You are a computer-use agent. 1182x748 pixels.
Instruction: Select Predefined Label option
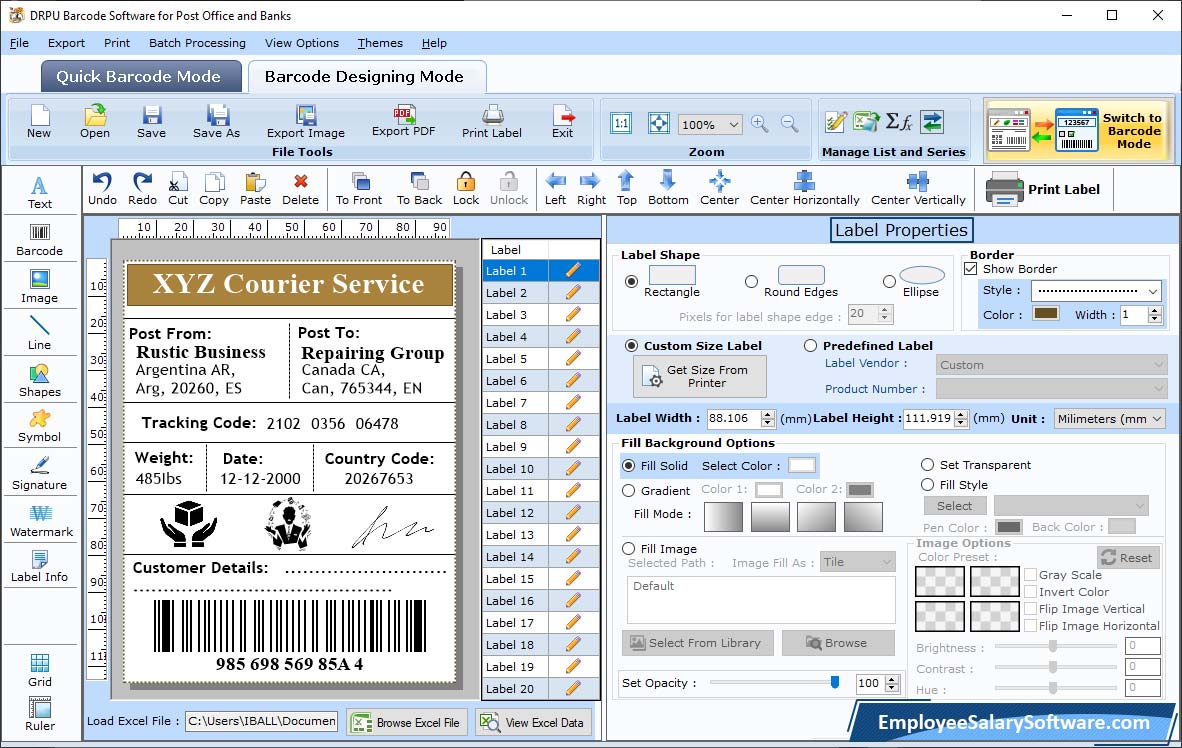pos(810,345)
